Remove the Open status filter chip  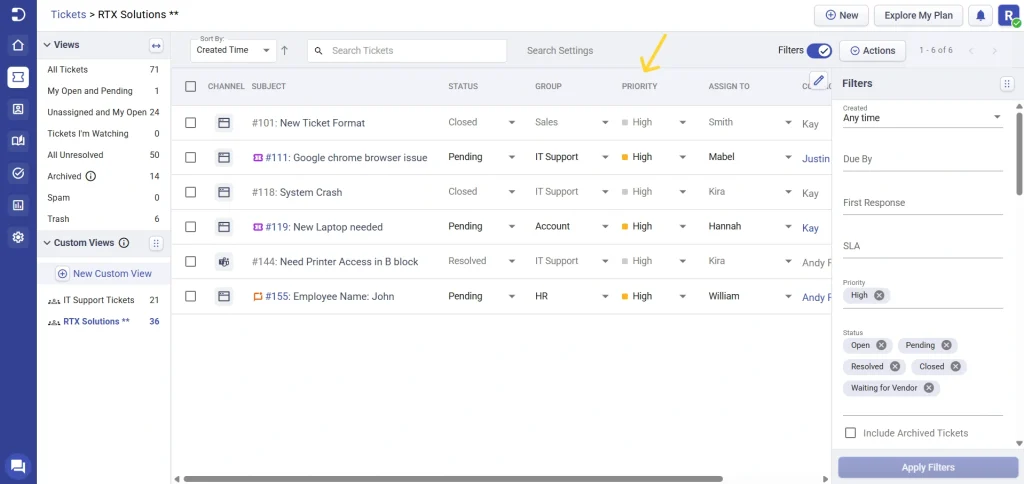click(x=881, y=345)
